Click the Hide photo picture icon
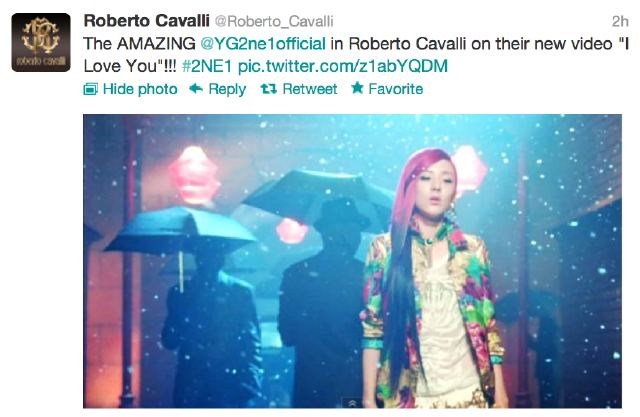 tap(91, 89)
